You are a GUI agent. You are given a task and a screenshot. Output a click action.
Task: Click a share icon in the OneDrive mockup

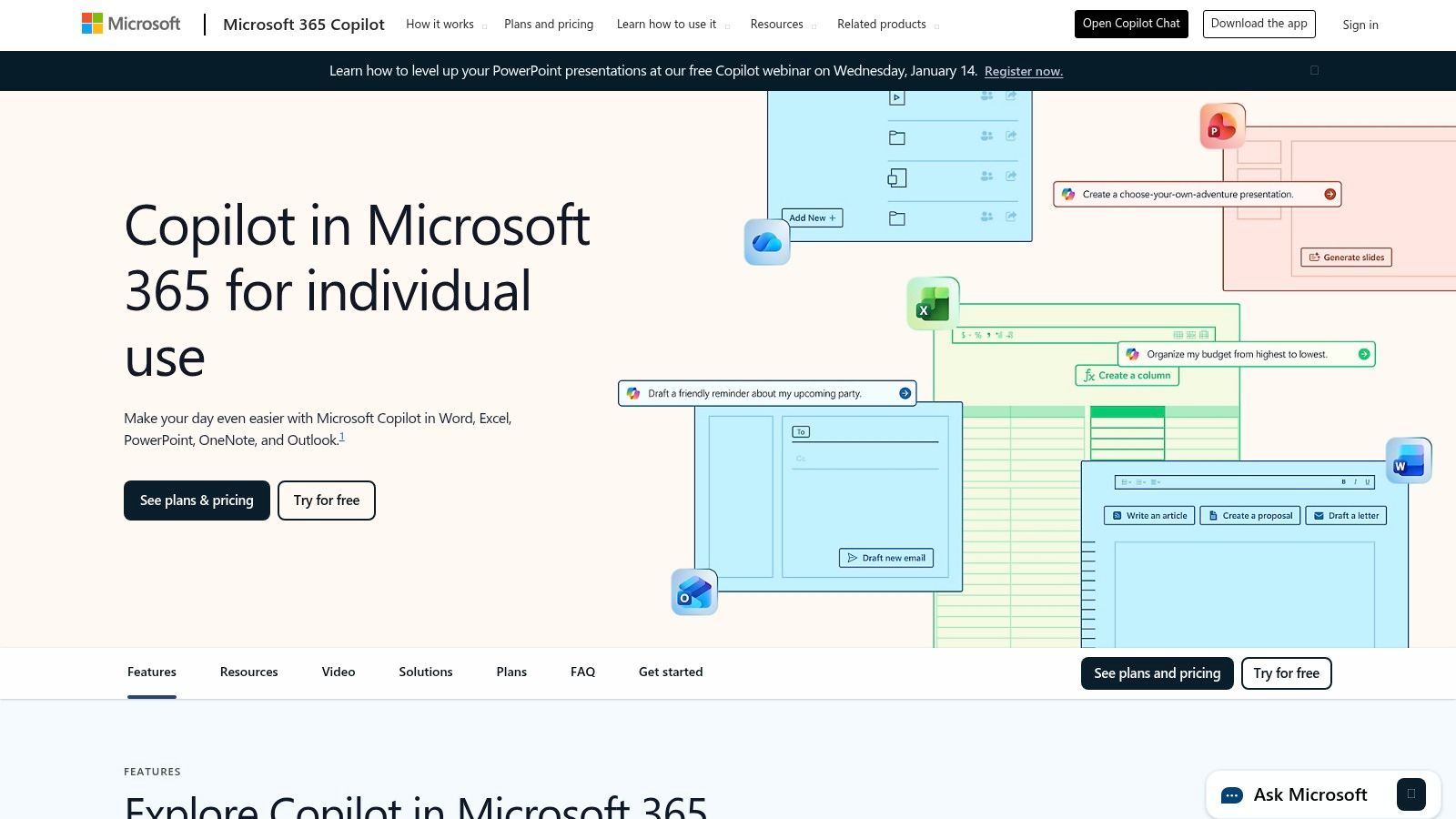1010,136
